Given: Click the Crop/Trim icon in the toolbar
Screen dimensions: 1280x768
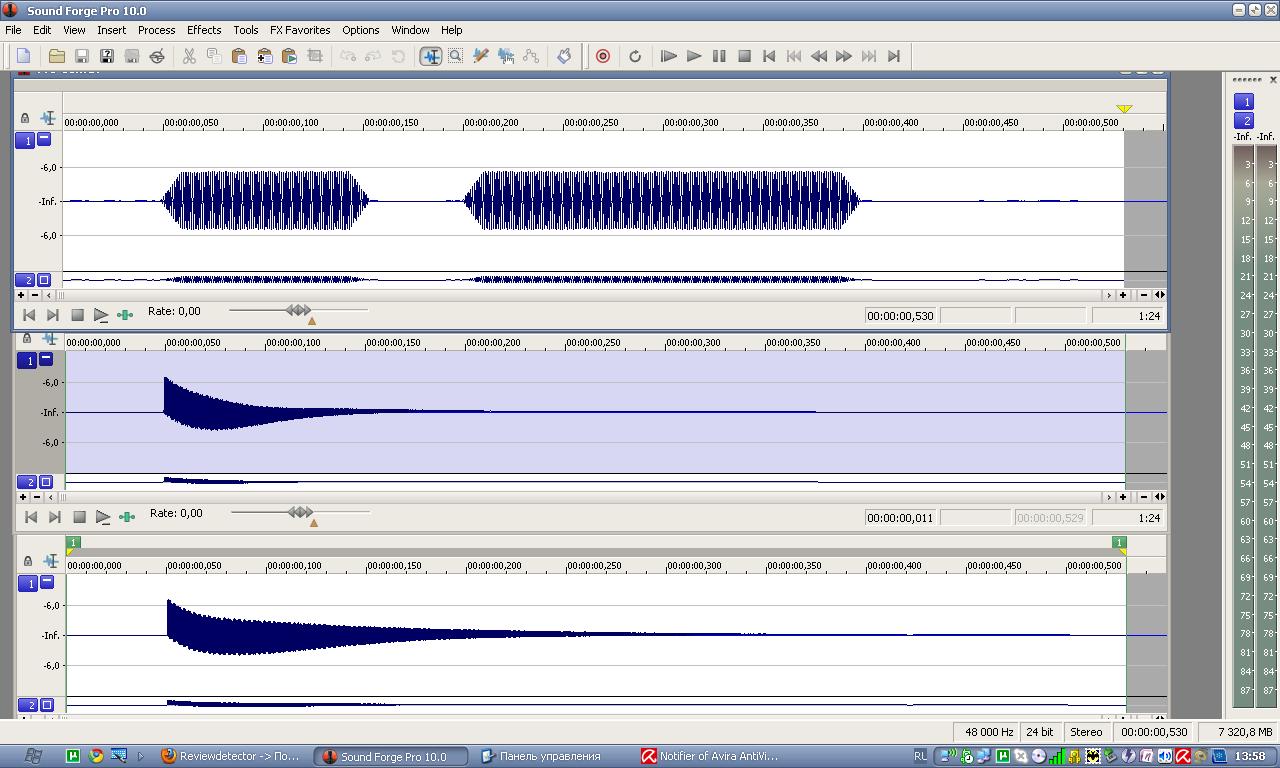Looking at the screenshot, I should pos(314,56).
